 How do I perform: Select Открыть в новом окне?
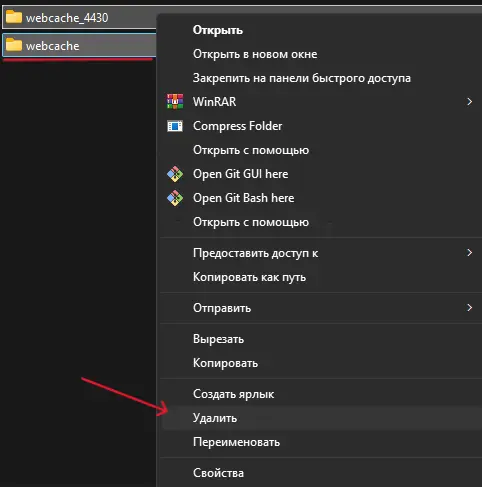(x=255, y=54)
